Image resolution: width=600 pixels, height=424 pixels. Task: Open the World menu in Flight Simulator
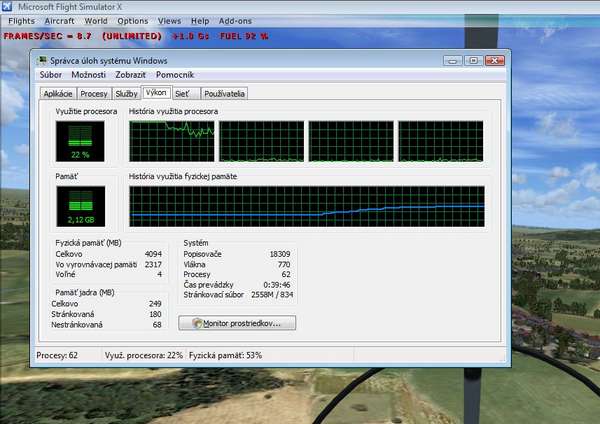coord(96,21)
